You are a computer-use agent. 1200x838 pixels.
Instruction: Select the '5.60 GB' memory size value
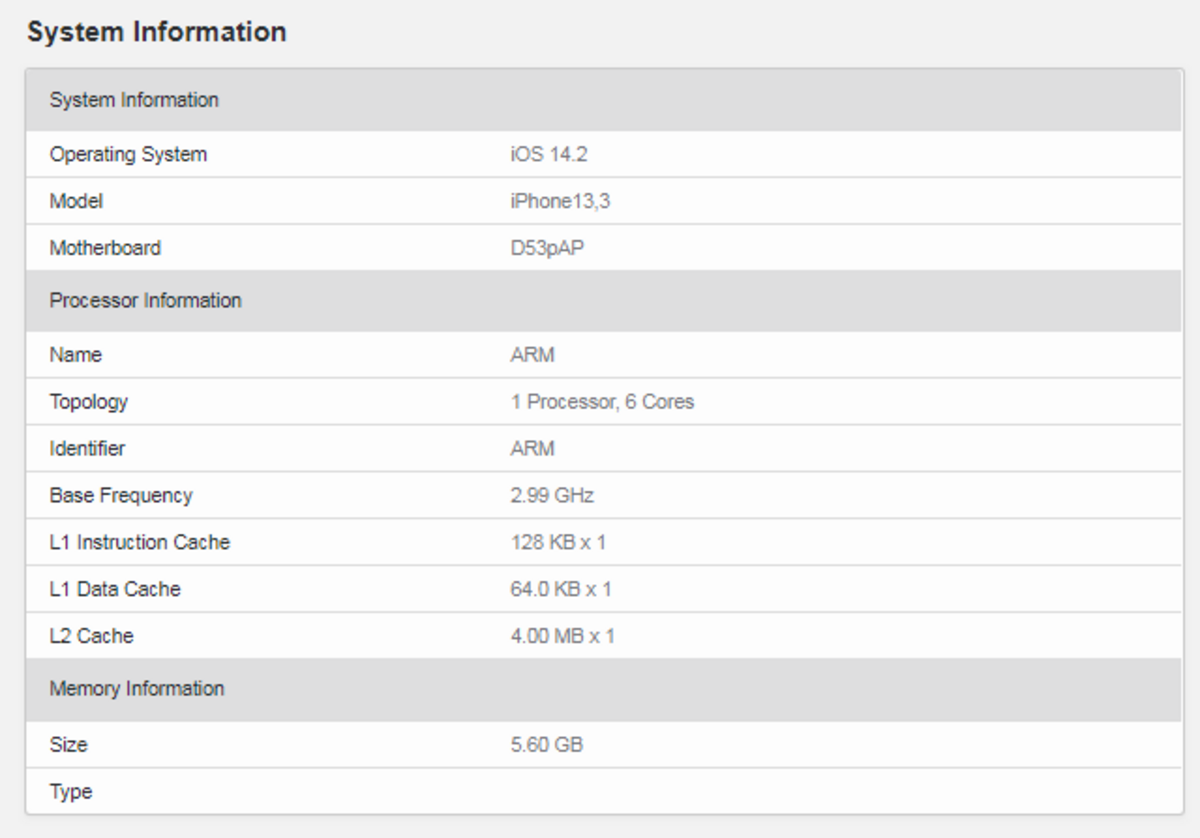pos(546,745)
